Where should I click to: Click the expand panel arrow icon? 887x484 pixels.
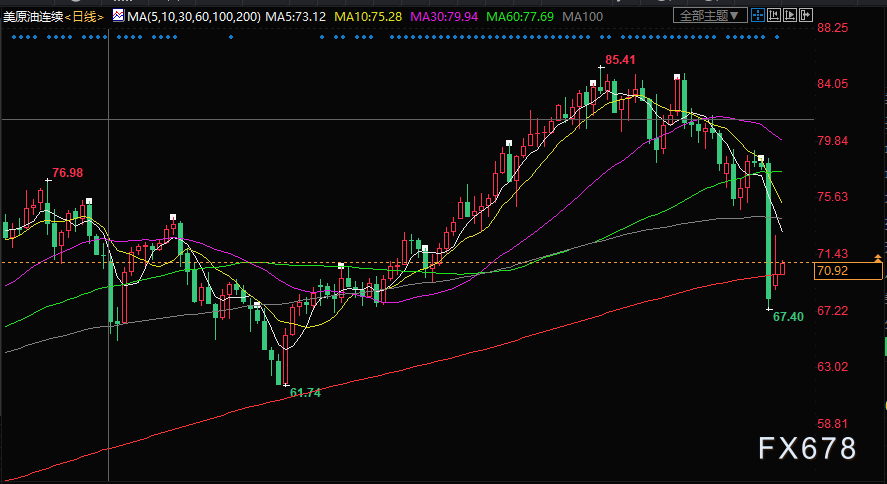coord(806,15)
